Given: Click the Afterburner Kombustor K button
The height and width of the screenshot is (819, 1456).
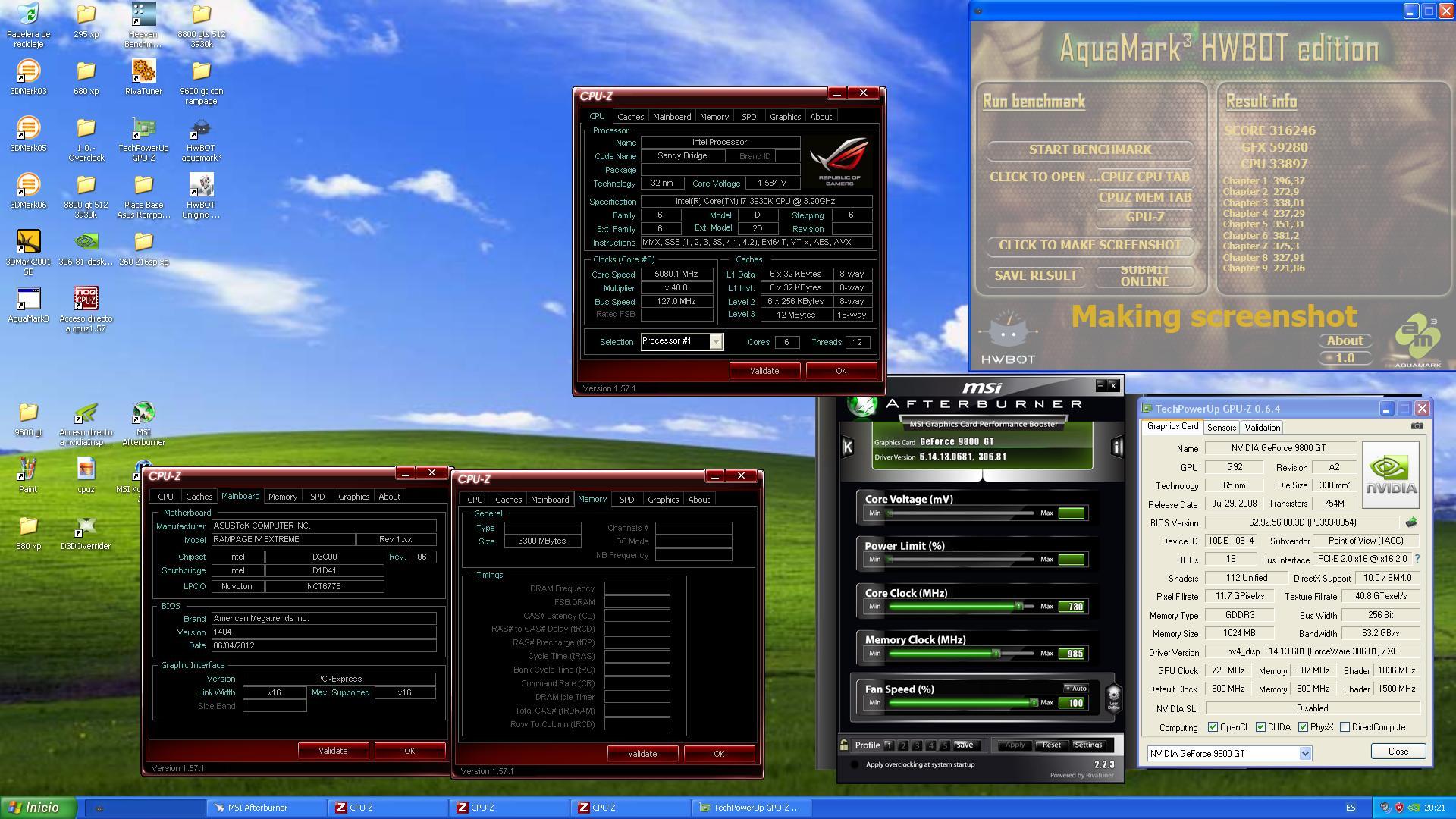Looking at the screenshot, I should pyautogui.click(x=847, y=447).
